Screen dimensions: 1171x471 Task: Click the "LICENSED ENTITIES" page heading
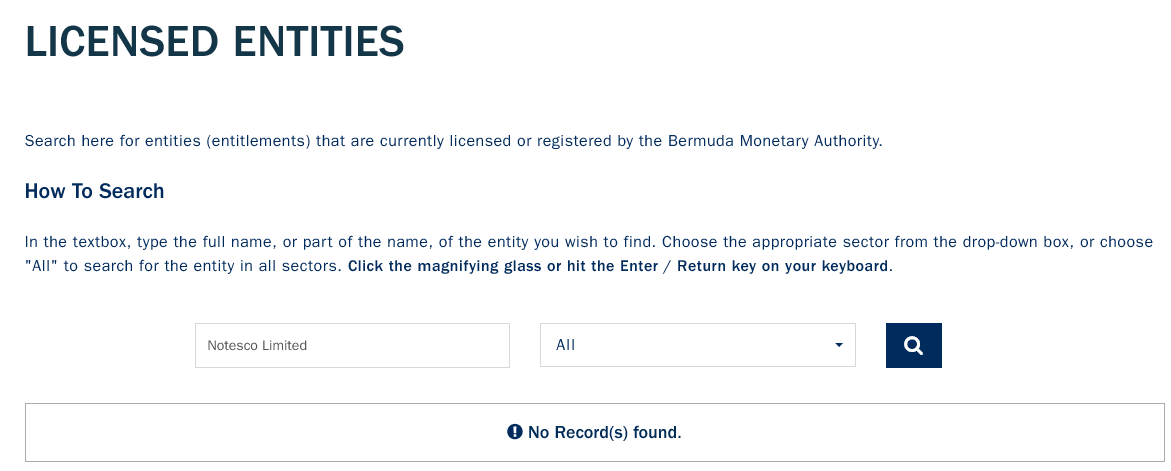click(x=215, y=42)
